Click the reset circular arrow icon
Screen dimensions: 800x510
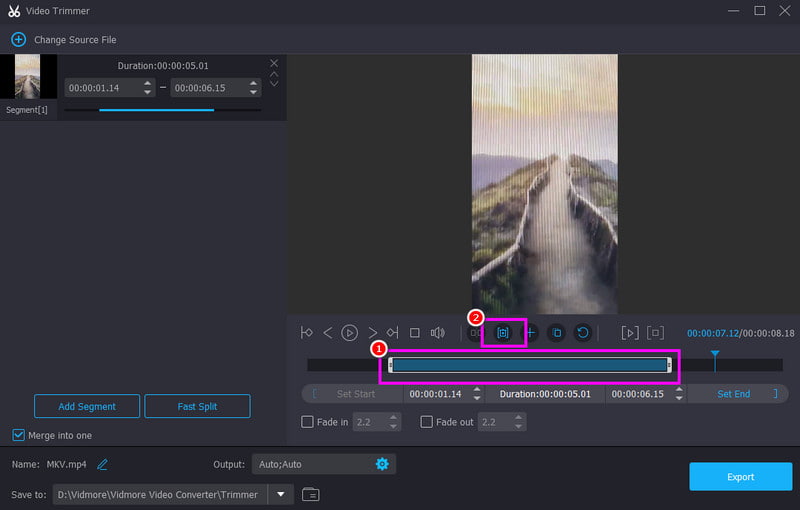(583, 333)
